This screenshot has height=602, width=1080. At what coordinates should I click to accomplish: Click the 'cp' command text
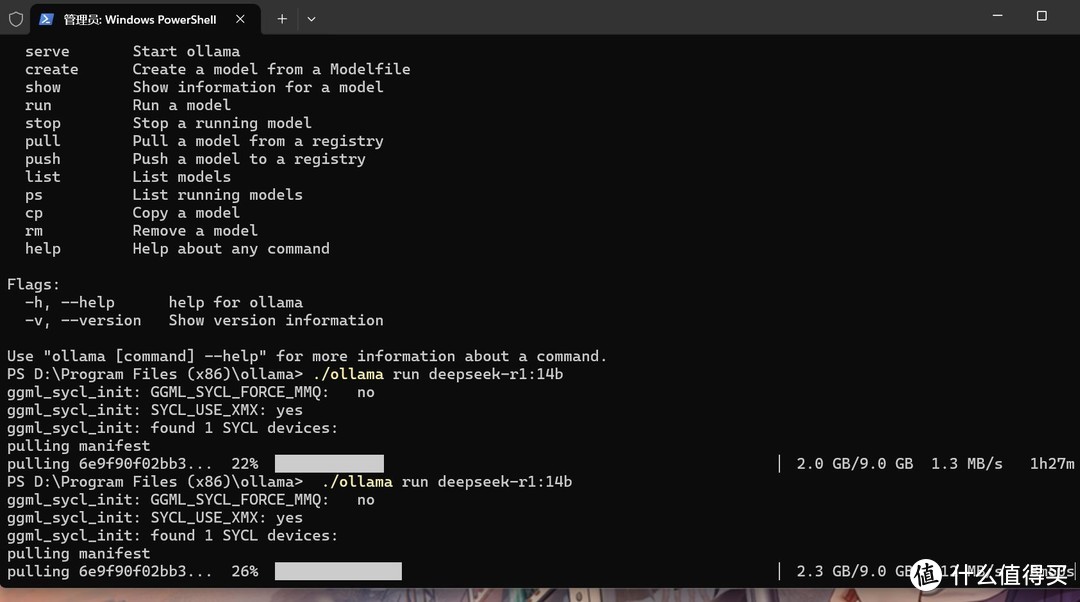pyautogui.click(x=34, y=214)
